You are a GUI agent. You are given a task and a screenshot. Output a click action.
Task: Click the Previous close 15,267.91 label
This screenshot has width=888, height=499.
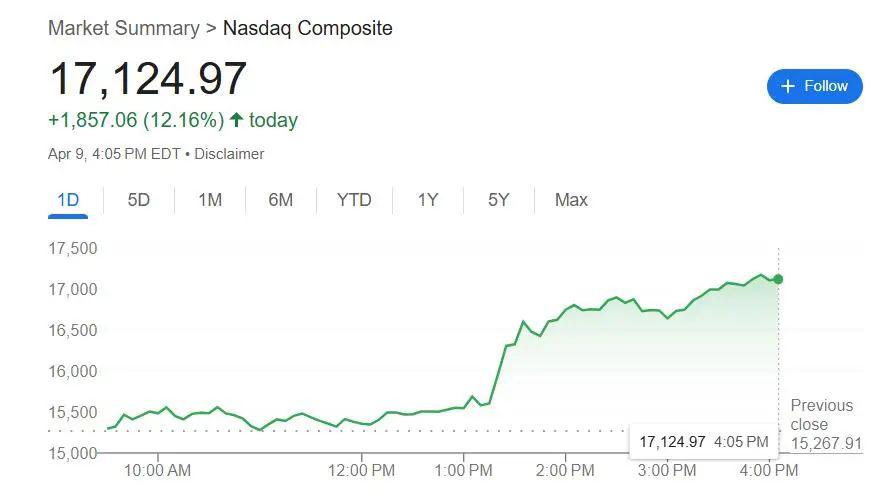(826, 424)
